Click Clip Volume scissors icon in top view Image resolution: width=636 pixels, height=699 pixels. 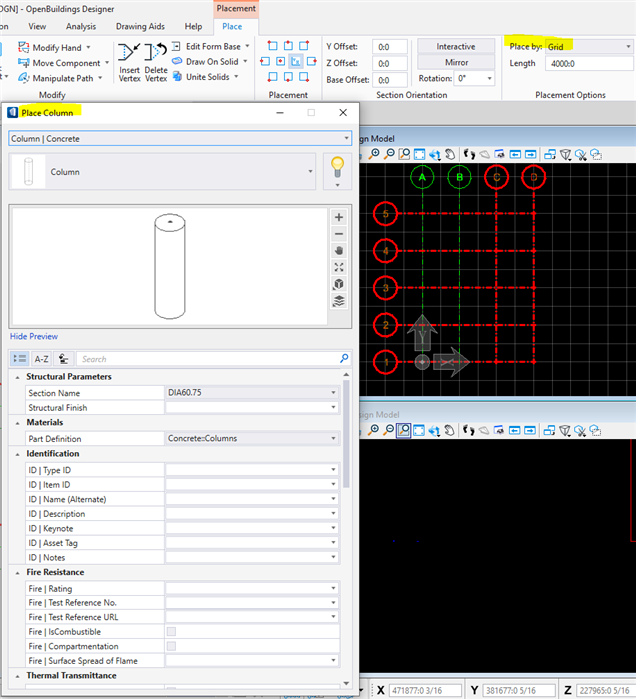(580, 154)
